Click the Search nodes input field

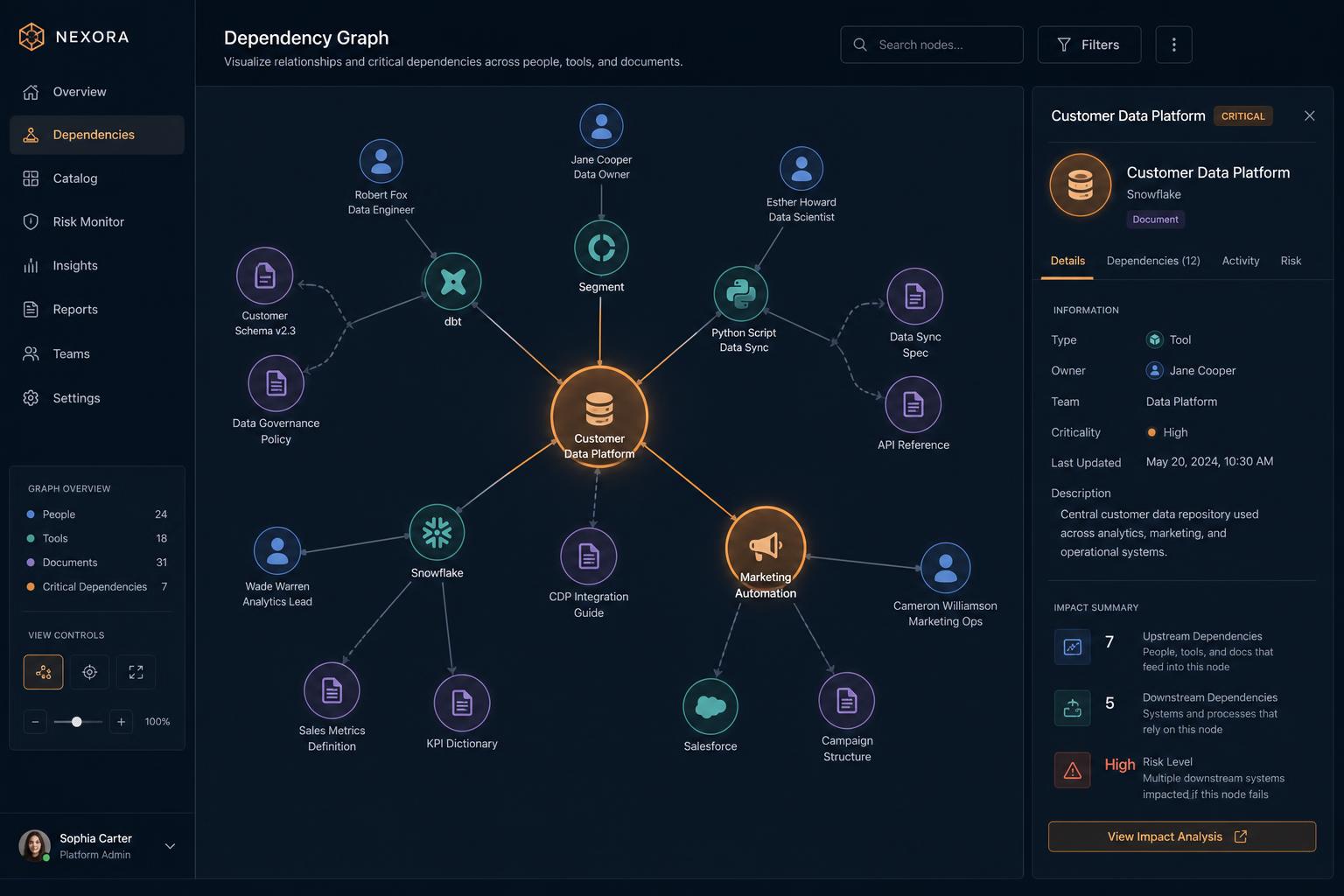(932, 45)
